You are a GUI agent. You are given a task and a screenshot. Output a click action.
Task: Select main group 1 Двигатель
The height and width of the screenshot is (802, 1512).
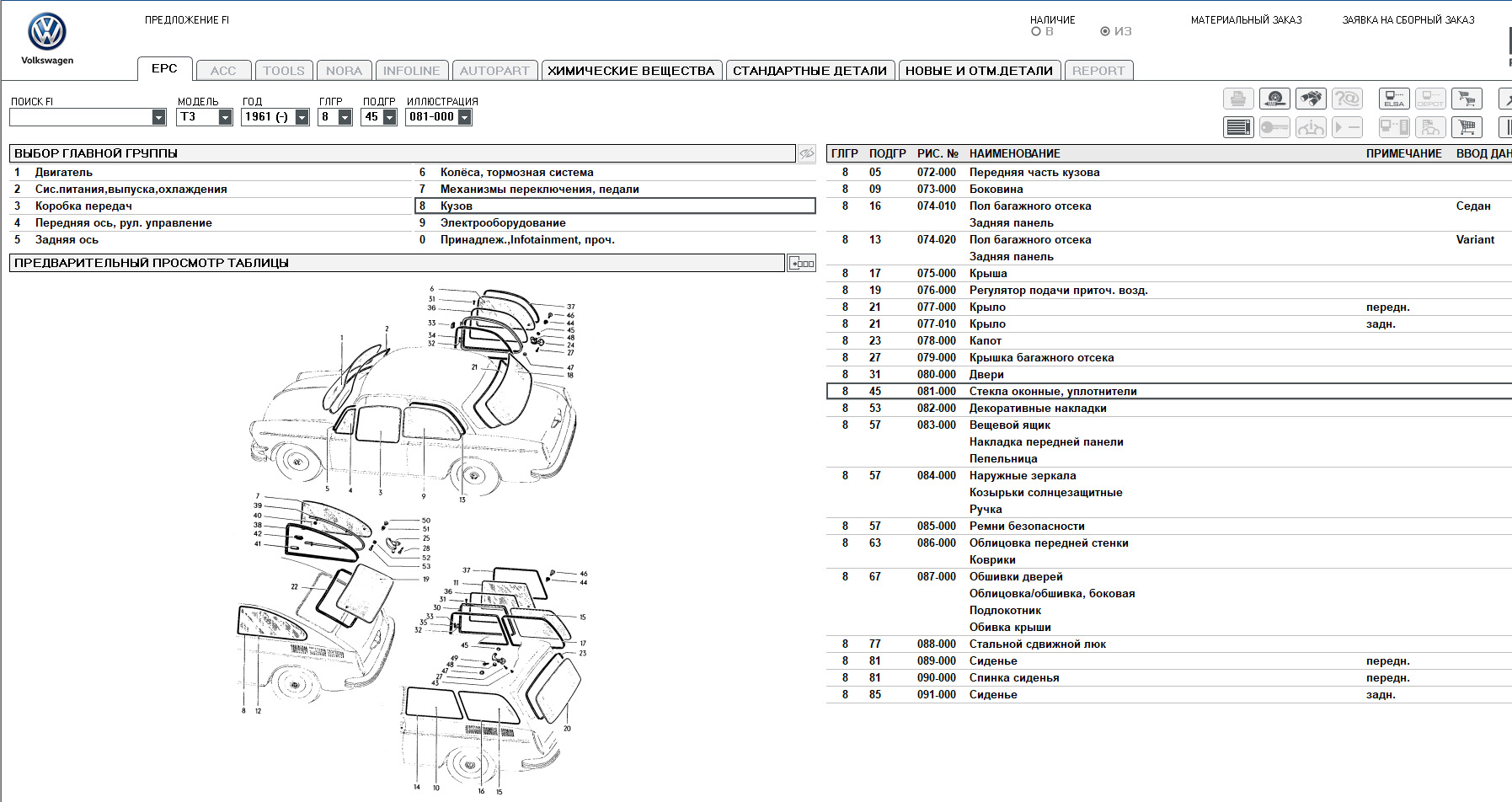coord(64,173)
